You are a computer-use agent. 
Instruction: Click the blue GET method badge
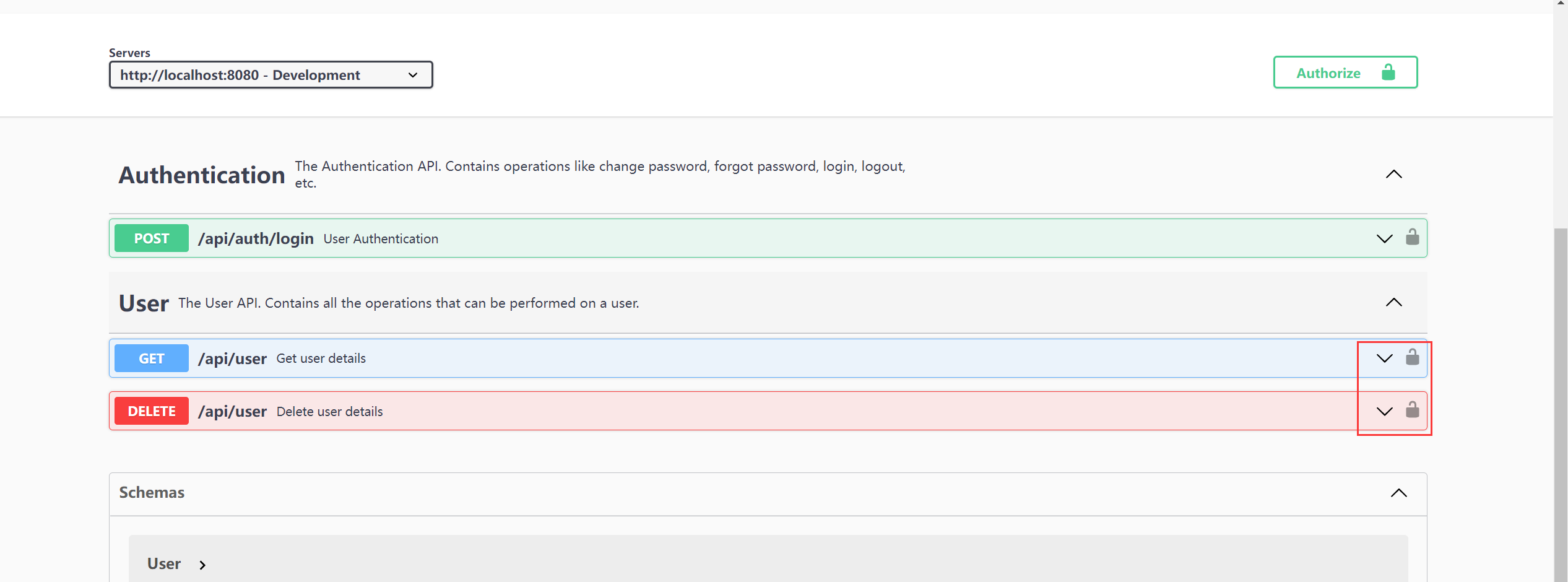coord(152,358)
